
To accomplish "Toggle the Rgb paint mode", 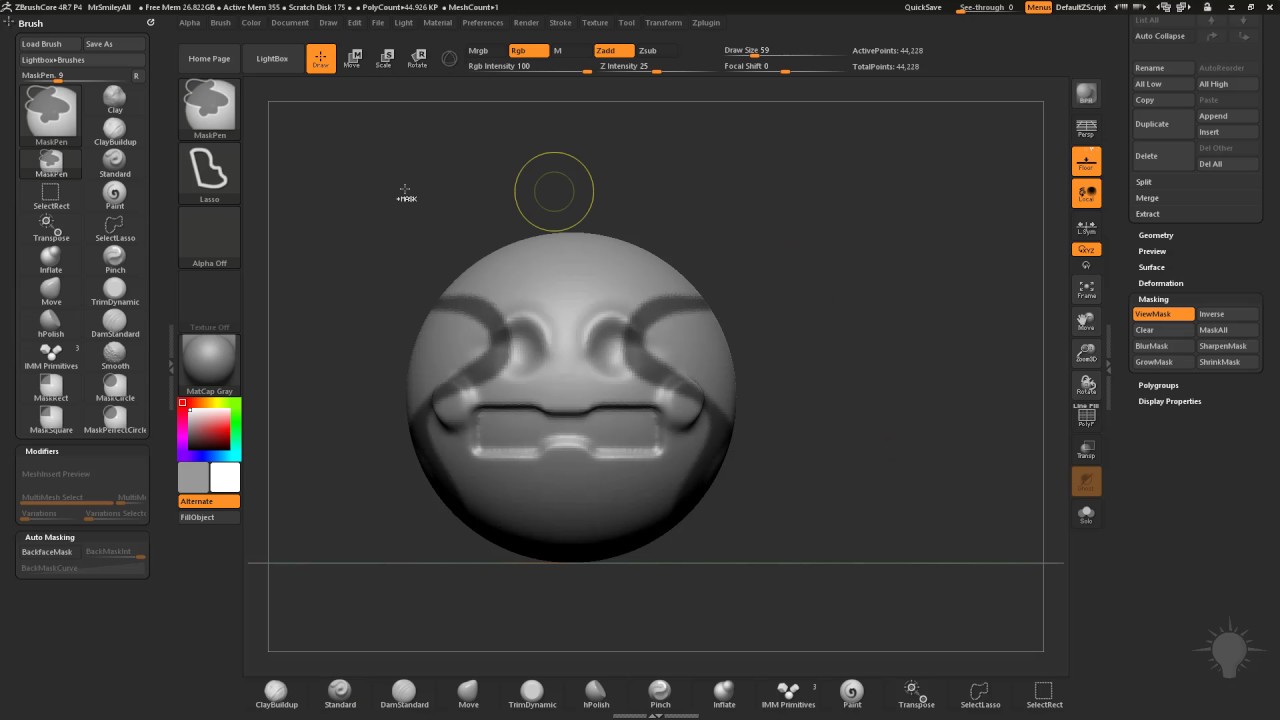I will tap(528, 51).
